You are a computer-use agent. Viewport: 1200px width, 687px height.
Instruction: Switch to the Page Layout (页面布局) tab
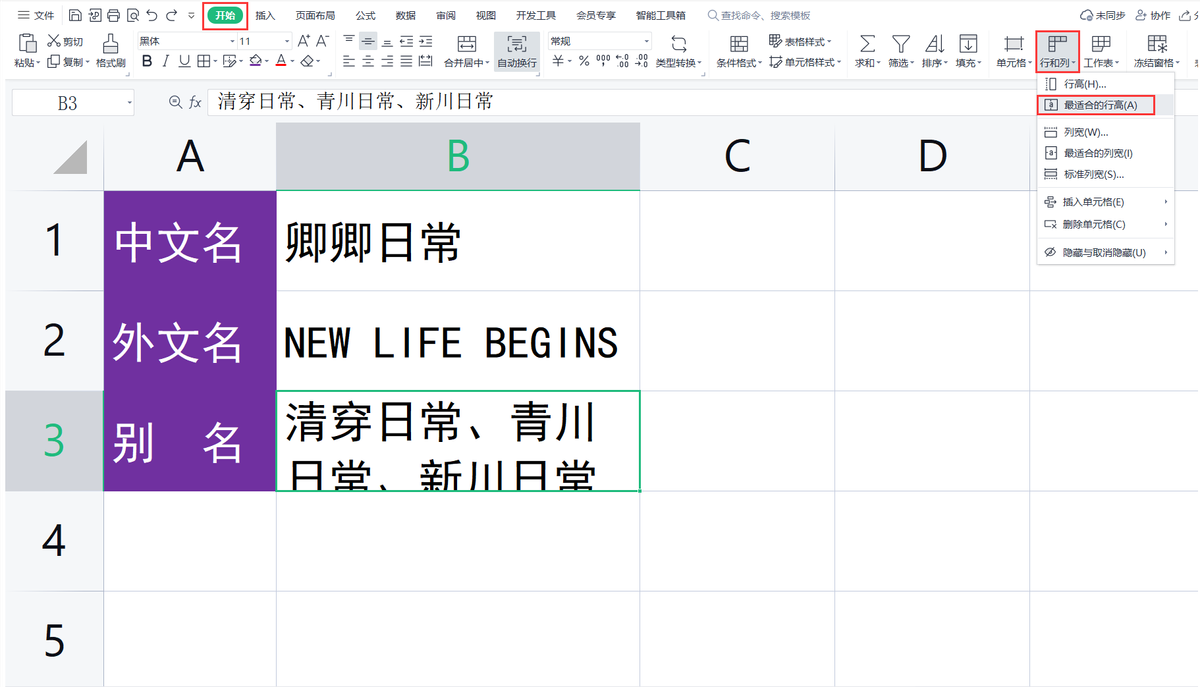point(315,16)
